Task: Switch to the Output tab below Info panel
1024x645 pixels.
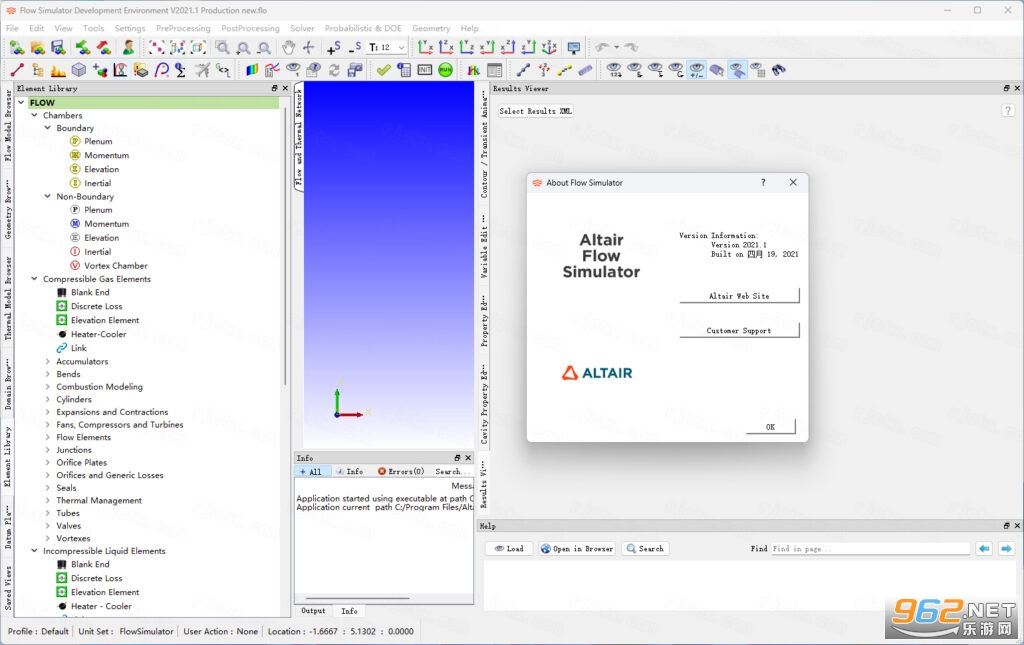Action: click(313, 611)
